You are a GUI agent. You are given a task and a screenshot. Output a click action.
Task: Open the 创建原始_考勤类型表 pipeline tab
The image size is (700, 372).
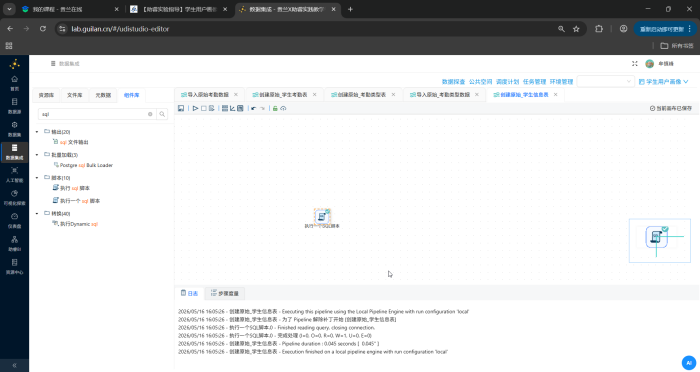(x=358, y=95)
